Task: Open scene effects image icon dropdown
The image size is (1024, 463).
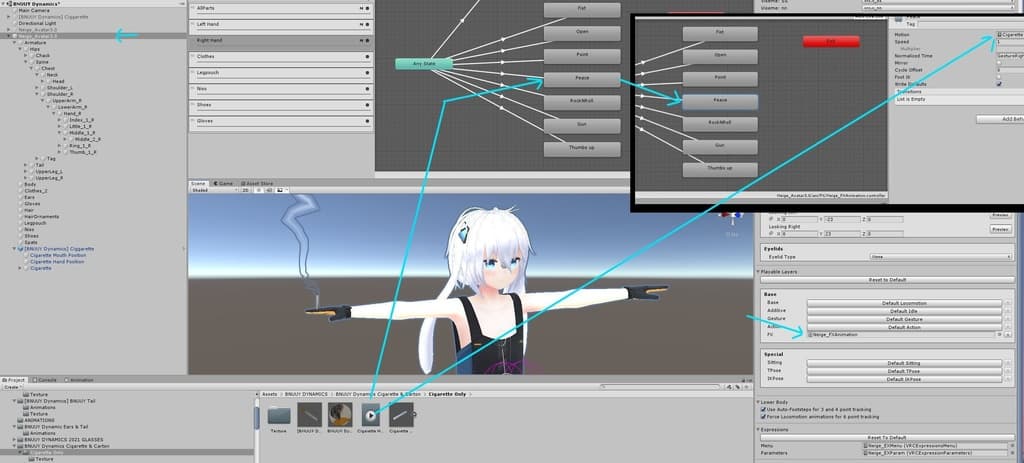Action: click(x=281, y=191)
